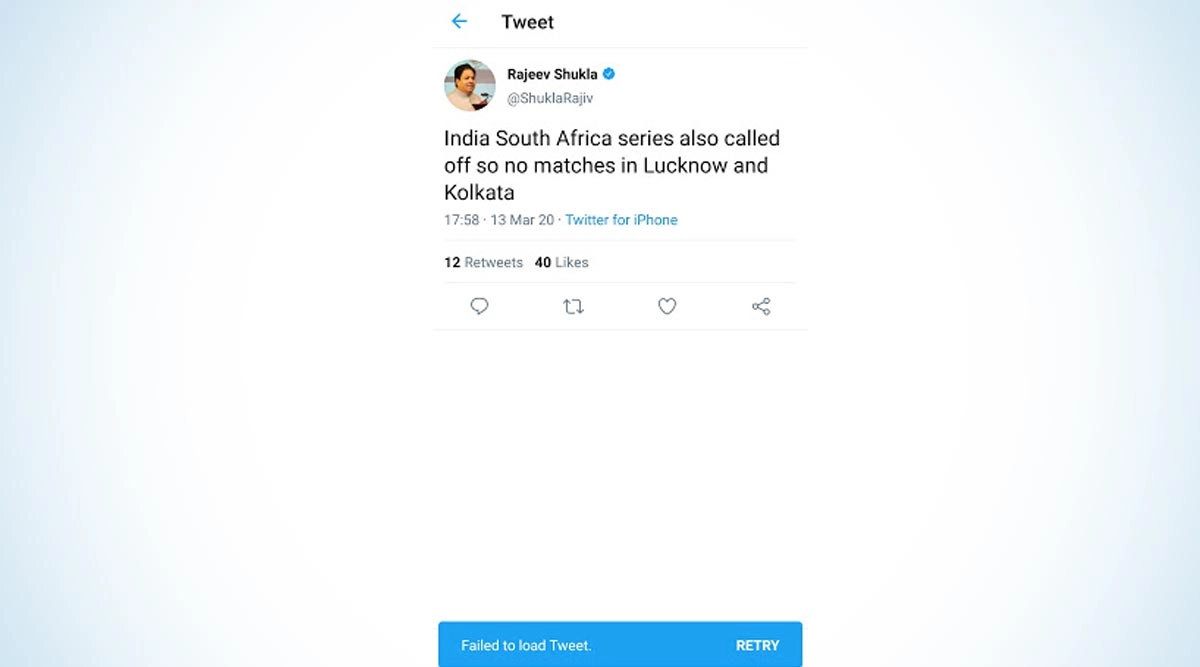Click the word Kolkata in the tweet
This screenshot has height=667, width=1200.
pyautogui.click(x=479, y=192)
